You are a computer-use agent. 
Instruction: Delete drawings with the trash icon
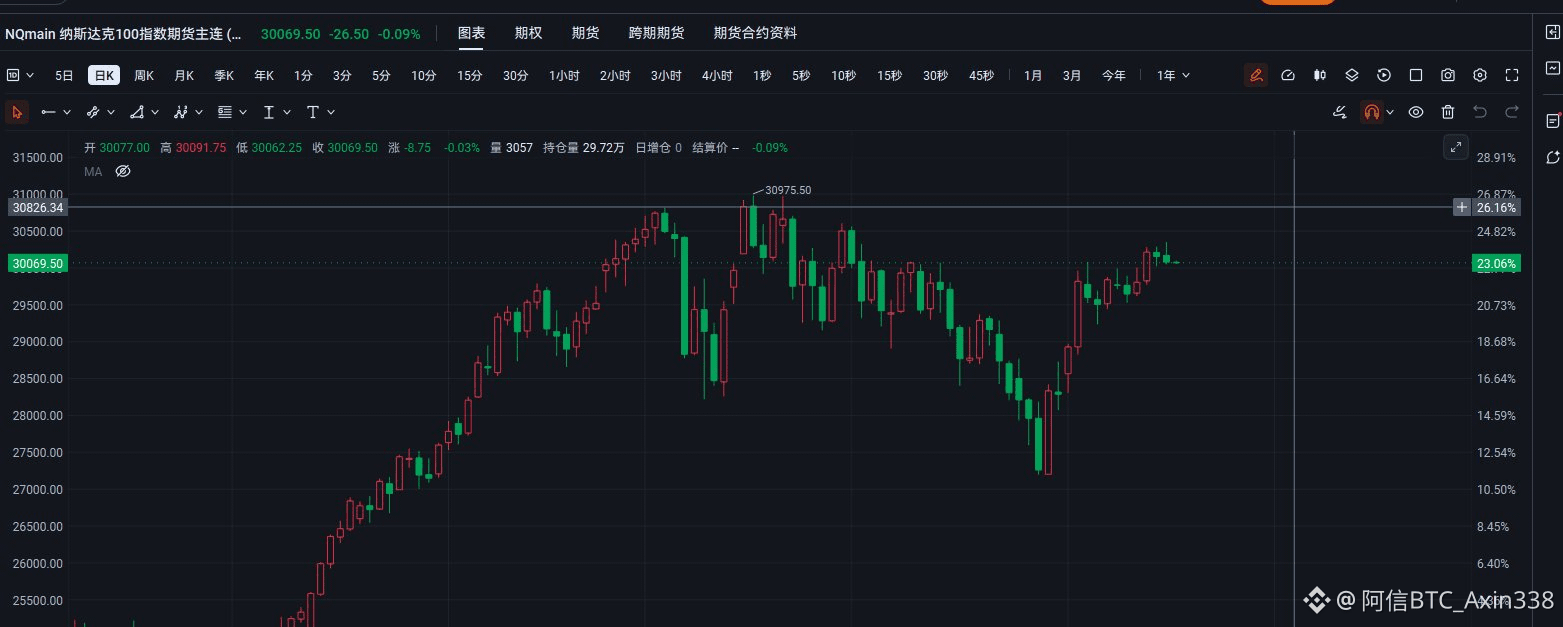[1448, 112]
